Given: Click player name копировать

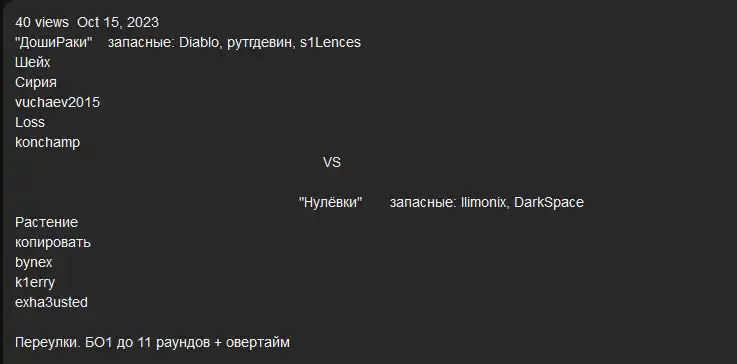Looking at the screenshot, I should (x=53, y=243).
